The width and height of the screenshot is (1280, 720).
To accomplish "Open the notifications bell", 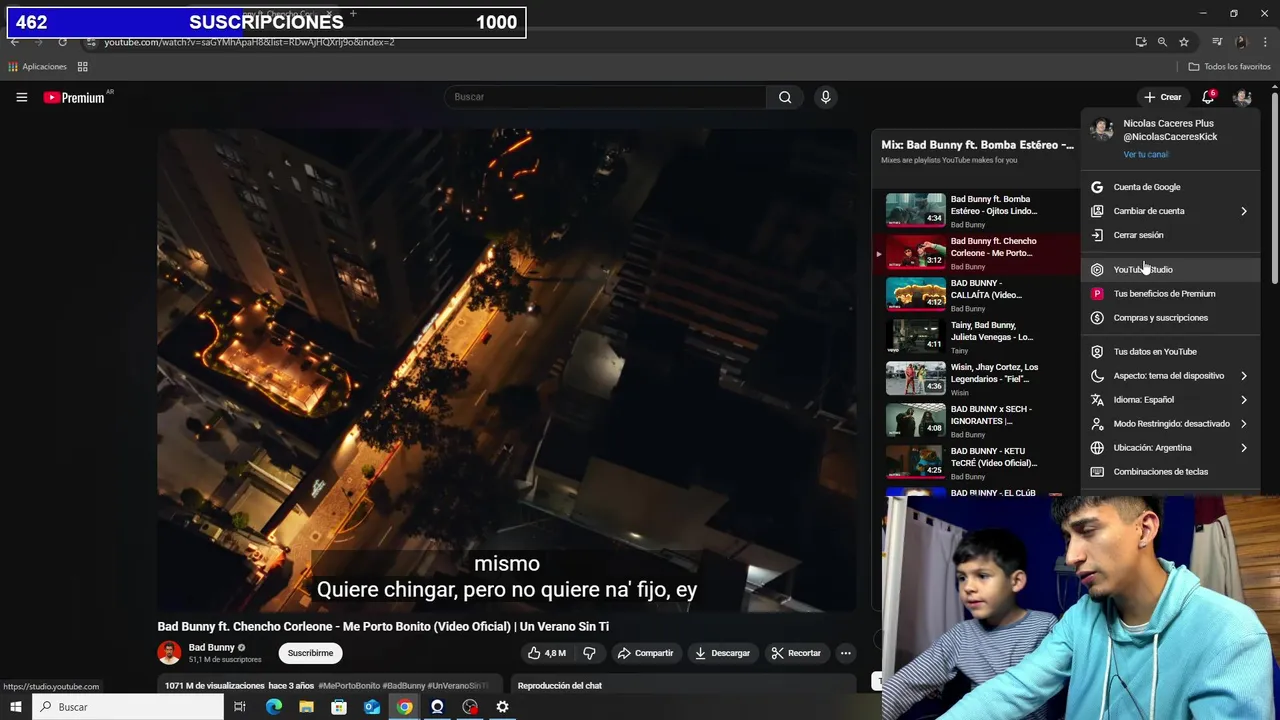I will (x=1208, y=97).
